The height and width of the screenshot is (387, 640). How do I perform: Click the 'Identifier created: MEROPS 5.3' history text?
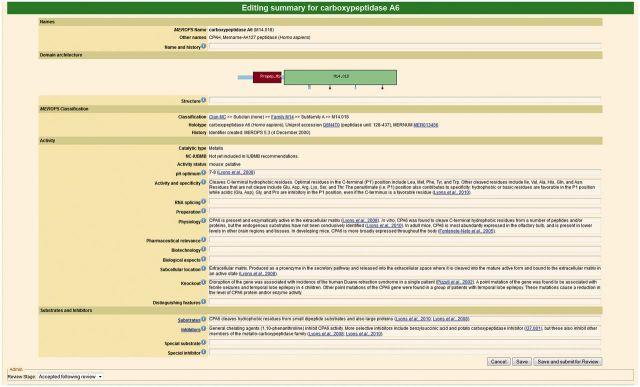pyautogui.click(x=260, y=133)
